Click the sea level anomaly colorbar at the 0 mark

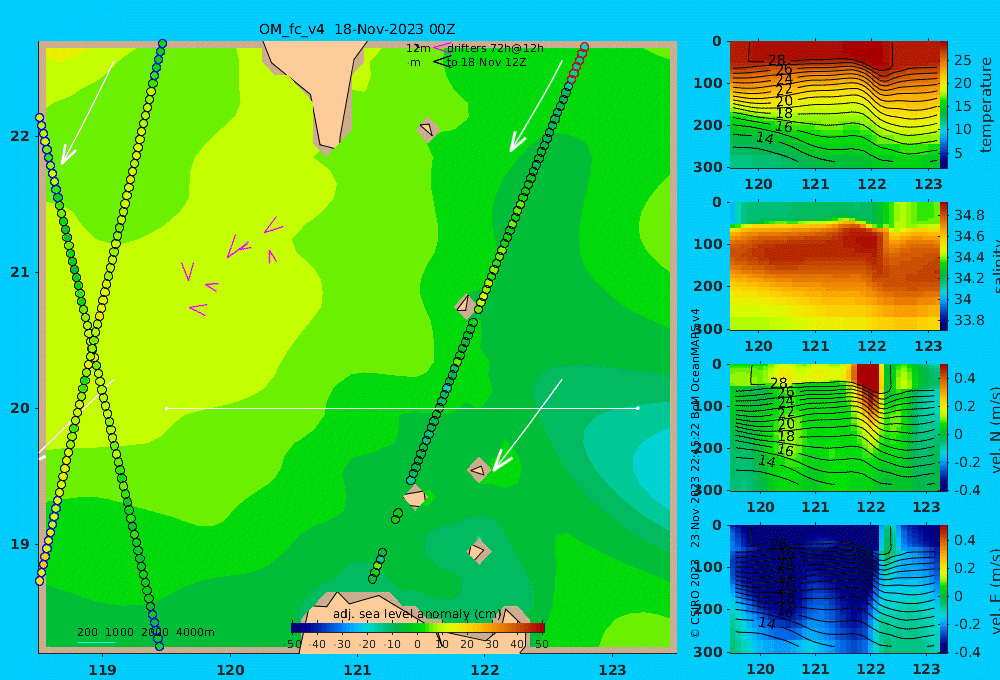418,628
